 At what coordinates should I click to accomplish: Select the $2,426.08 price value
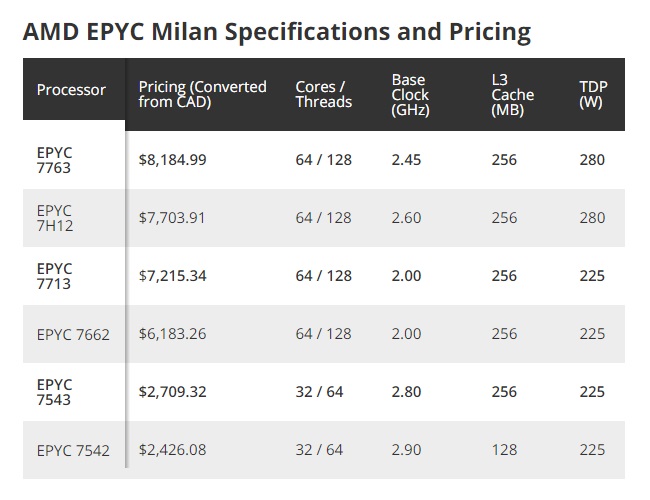pyautogui.click(x=172, y=450)
